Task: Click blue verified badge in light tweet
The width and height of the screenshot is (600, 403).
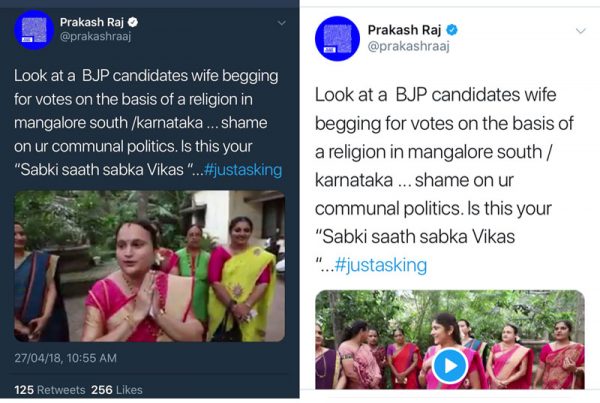Action: tap(450, 30)
